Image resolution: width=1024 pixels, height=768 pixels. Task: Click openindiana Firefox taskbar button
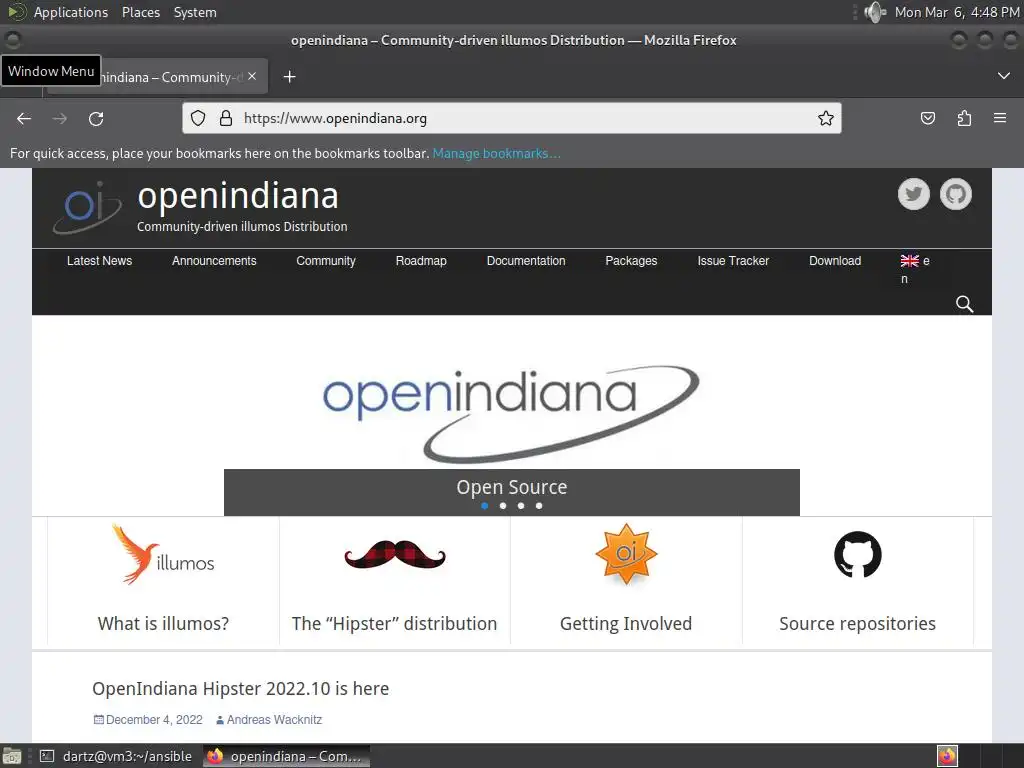coord(286,756)
